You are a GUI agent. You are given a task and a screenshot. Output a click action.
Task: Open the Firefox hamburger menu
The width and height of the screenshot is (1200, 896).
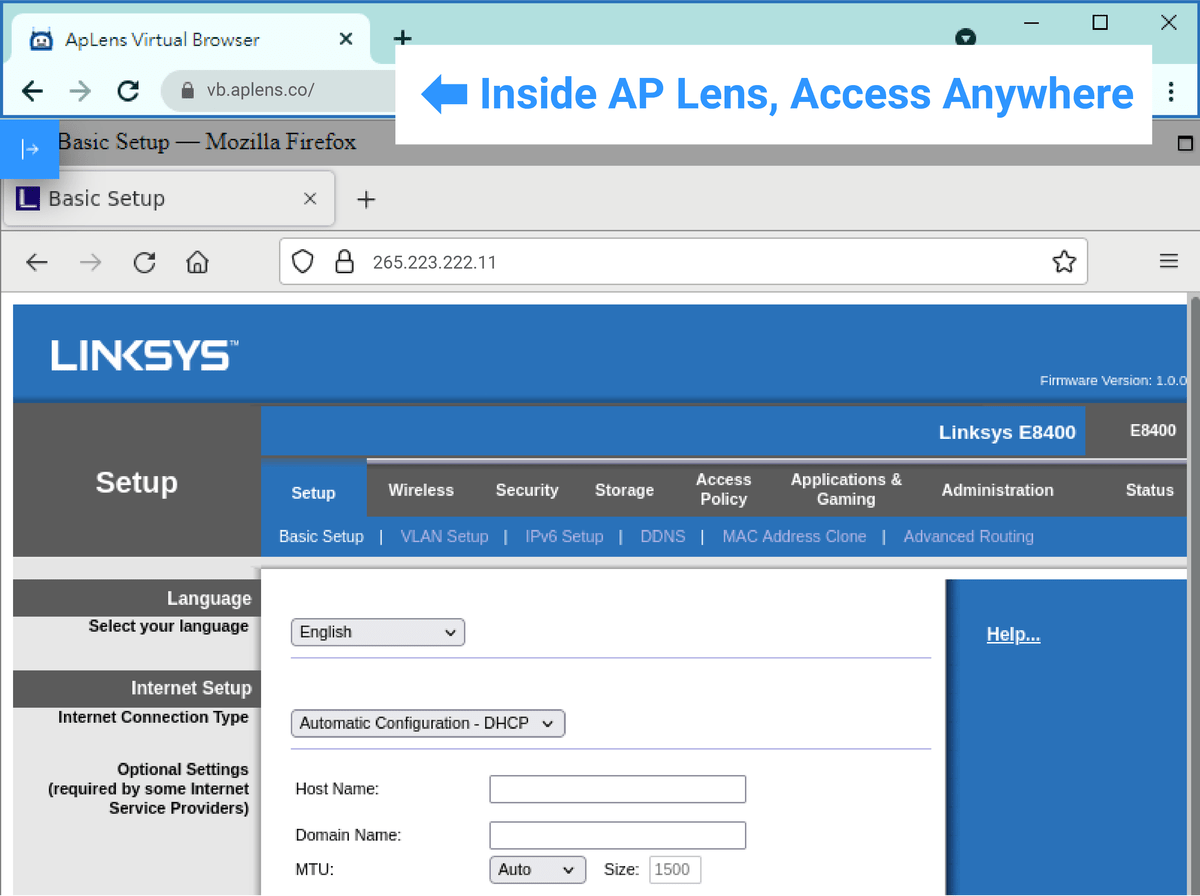(1168, 262)
